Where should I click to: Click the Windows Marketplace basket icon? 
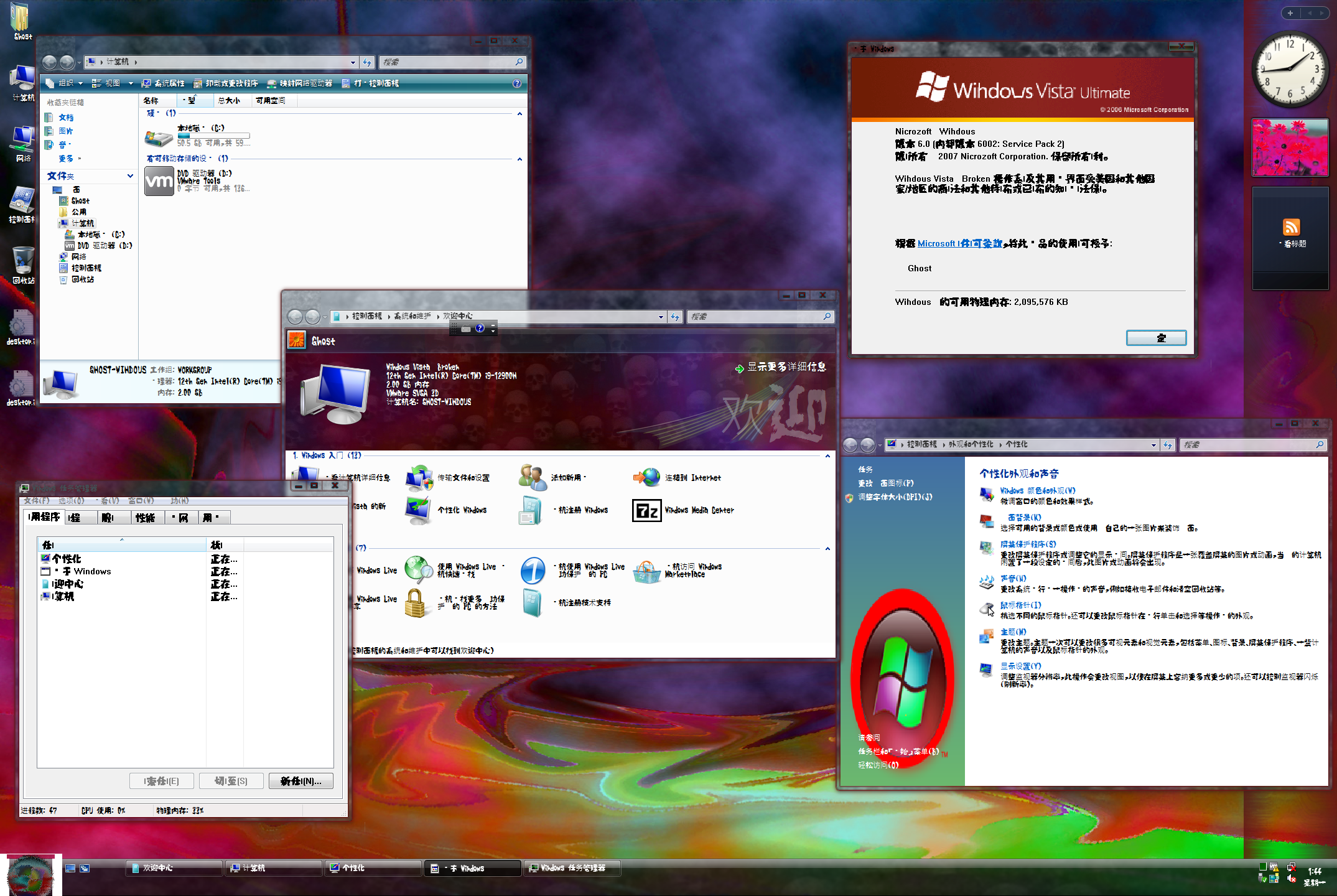pyautogui.click(x=647, y=571)
